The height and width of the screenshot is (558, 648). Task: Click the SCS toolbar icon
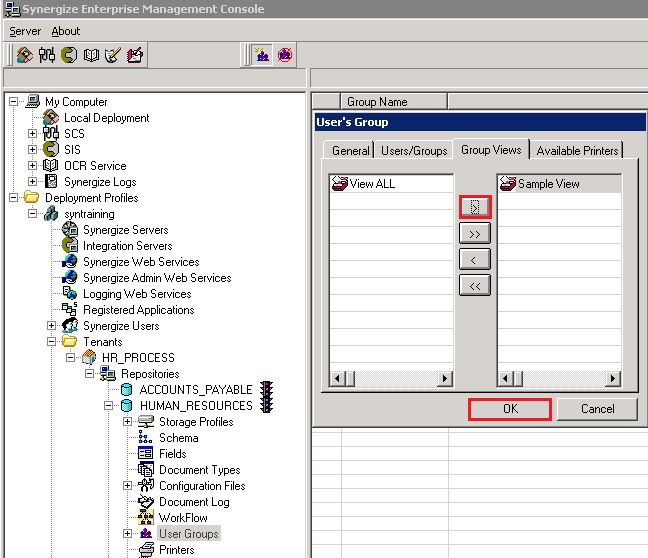47,55
